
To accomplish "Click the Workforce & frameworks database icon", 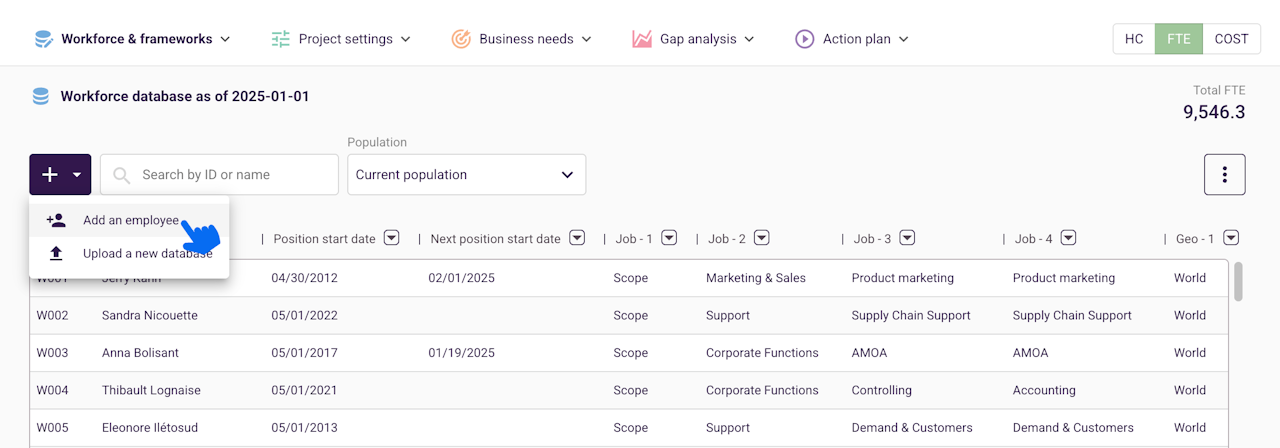I will coord(43,39).
